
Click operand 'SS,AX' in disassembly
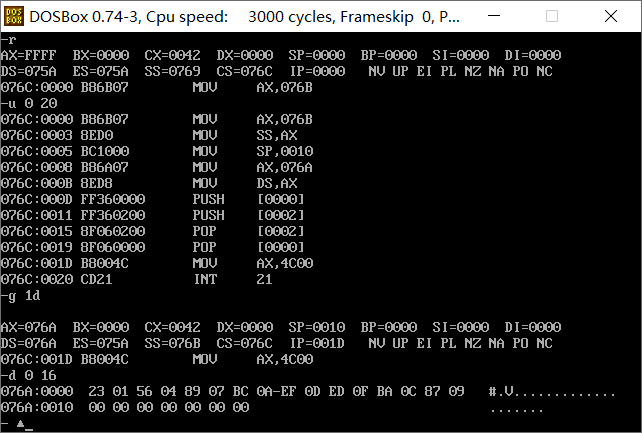coord(277,135)
